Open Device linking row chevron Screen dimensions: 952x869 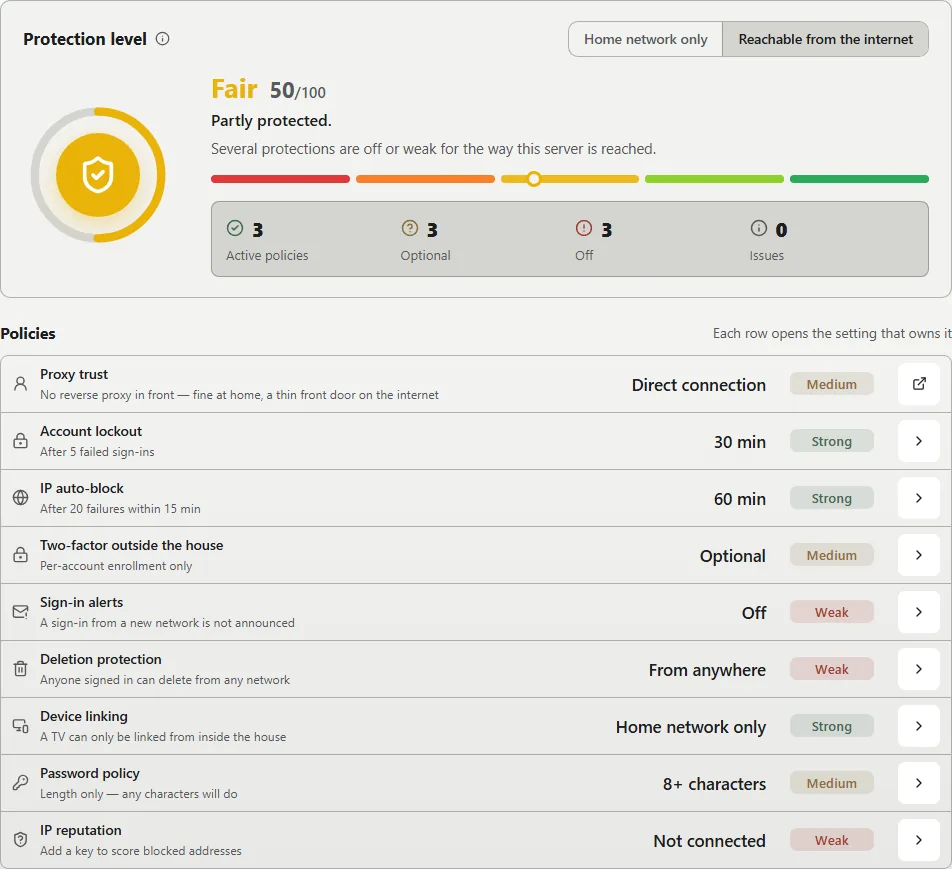[x=919, y=726]
